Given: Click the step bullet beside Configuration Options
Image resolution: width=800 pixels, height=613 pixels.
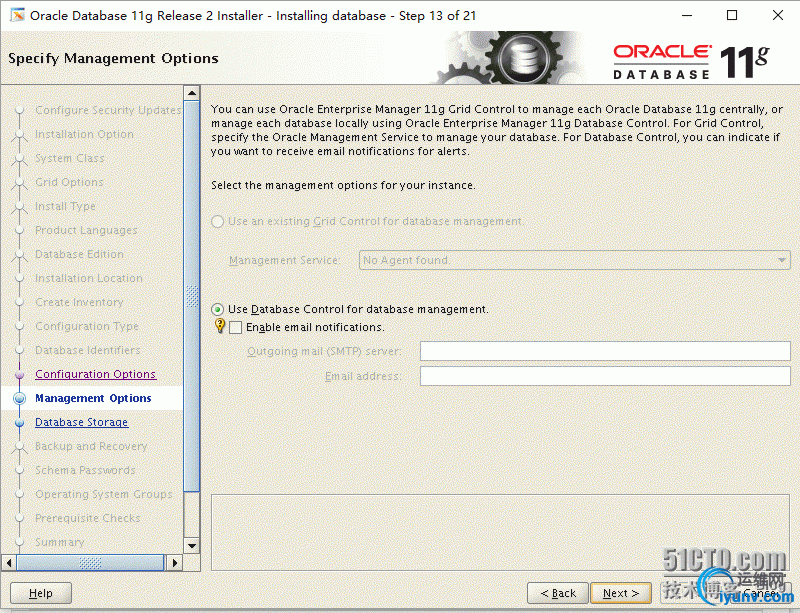Looking at the screenshot, I should point(20,375).
